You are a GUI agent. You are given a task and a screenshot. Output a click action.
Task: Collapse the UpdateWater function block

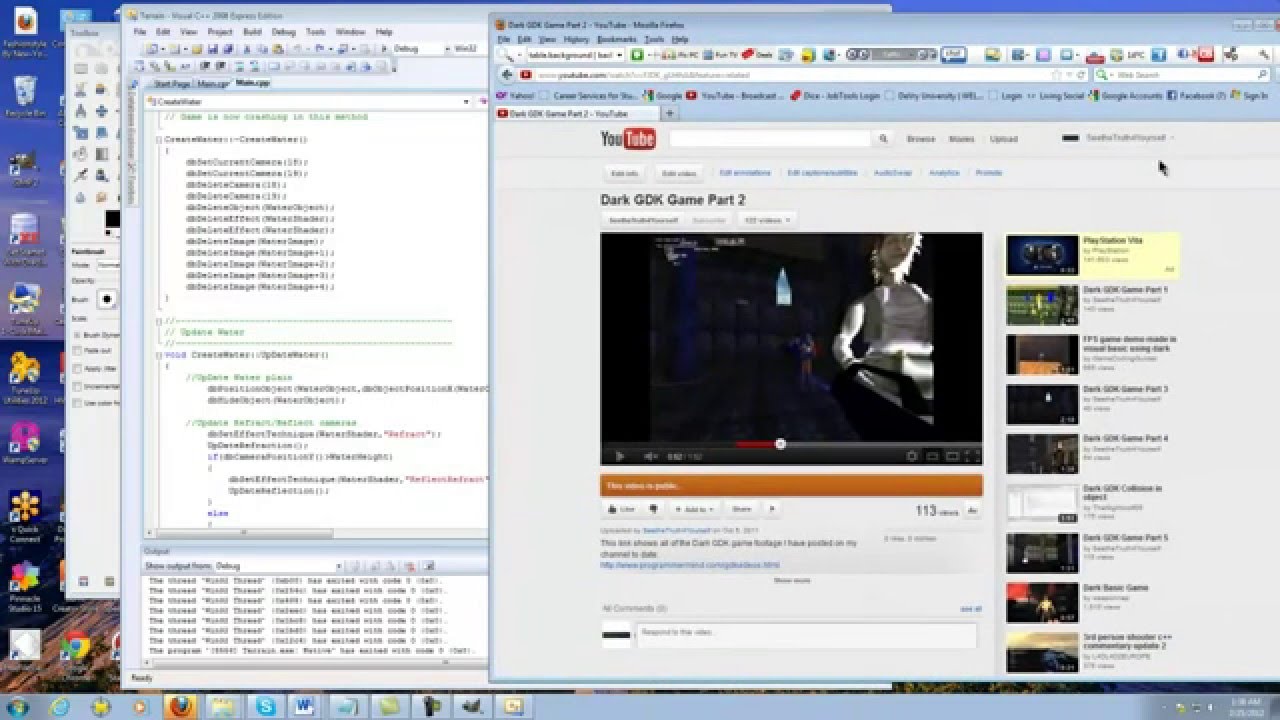click(160, 355)
